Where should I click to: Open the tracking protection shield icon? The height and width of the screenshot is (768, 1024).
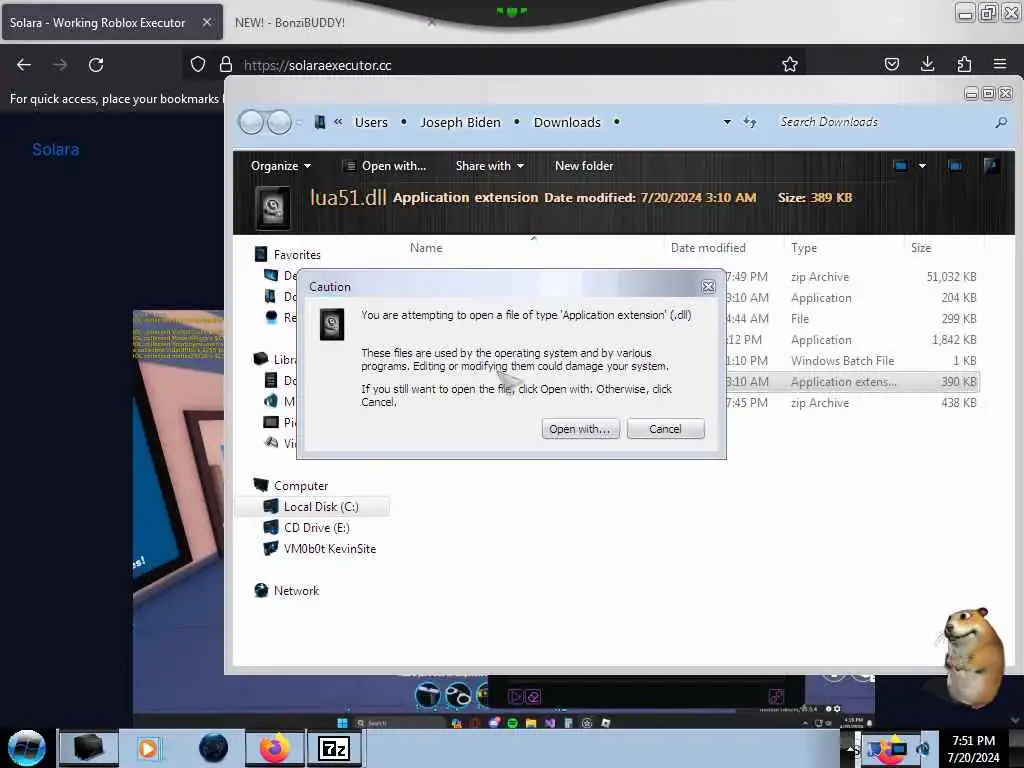(198, 64)
